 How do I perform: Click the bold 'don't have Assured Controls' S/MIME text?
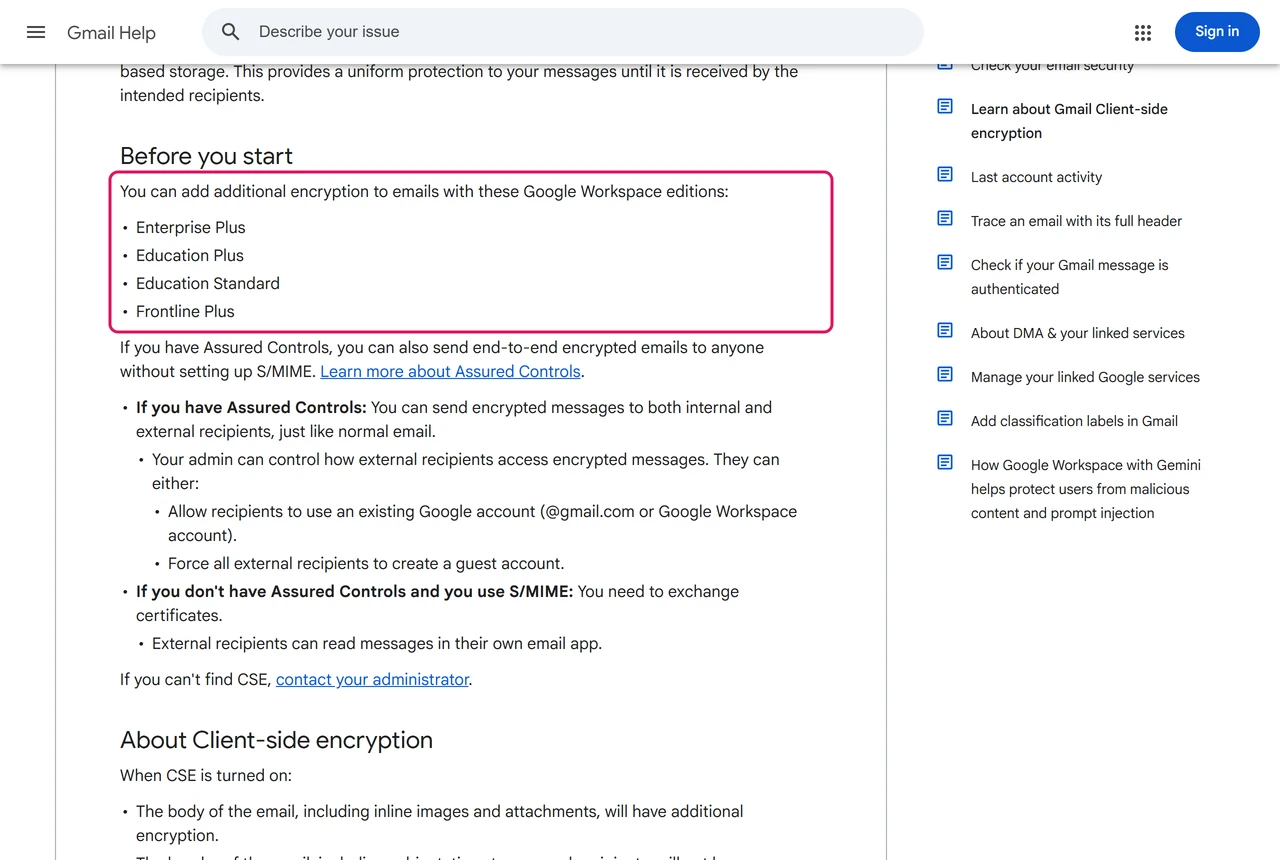click(355, 592)
